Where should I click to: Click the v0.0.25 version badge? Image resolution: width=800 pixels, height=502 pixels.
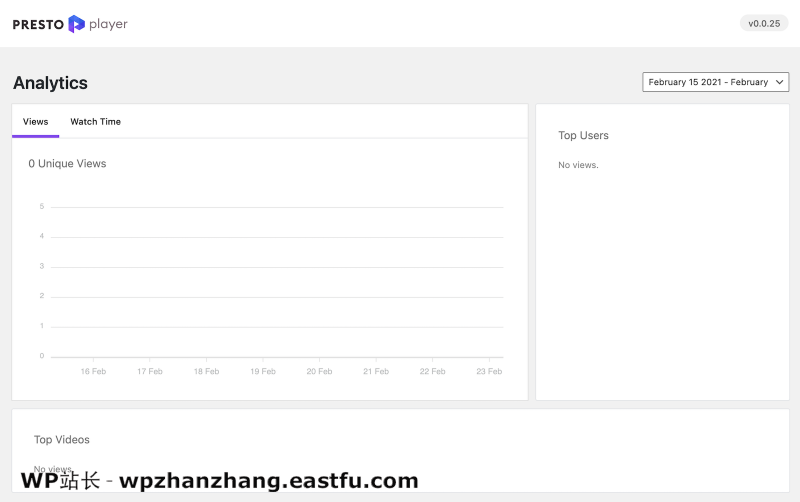click(x=764, y=23)
